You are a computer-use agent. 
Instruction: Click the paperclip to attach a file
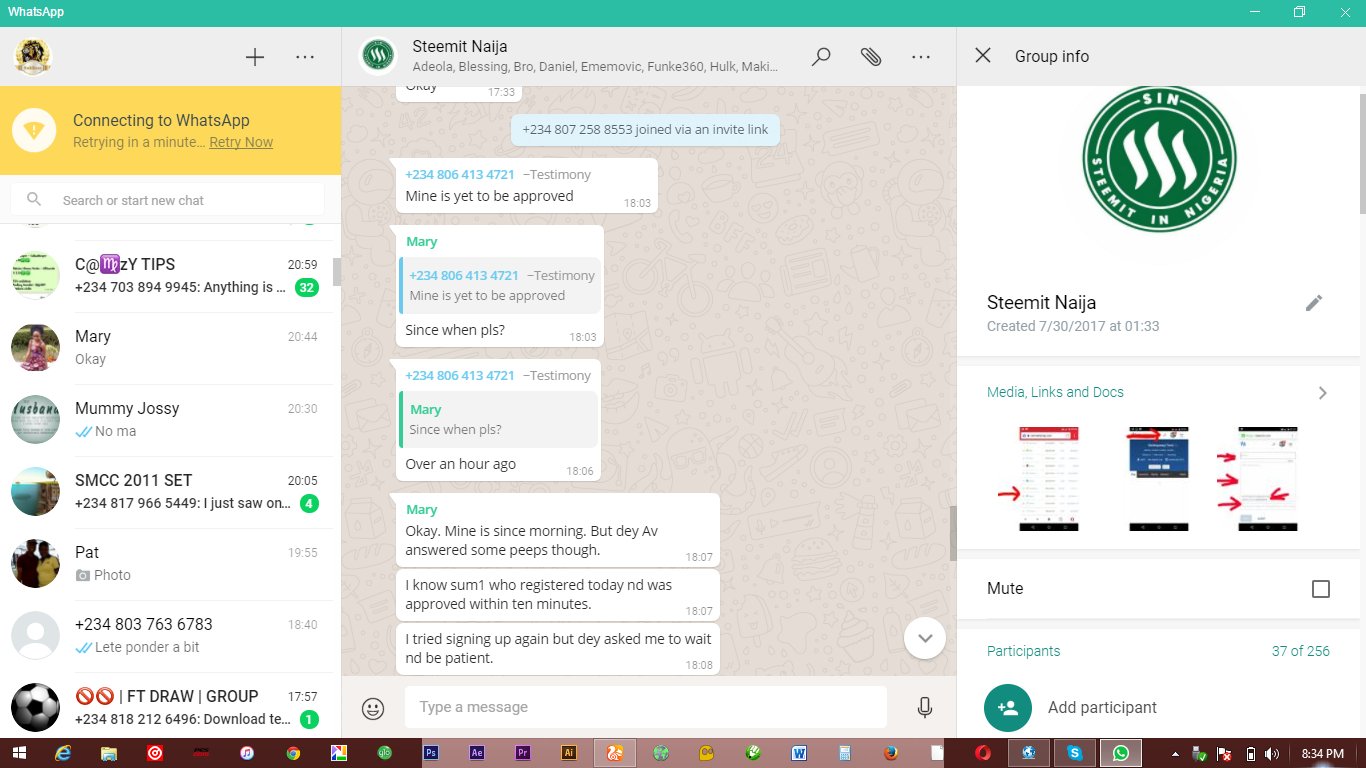pos(871,57)
